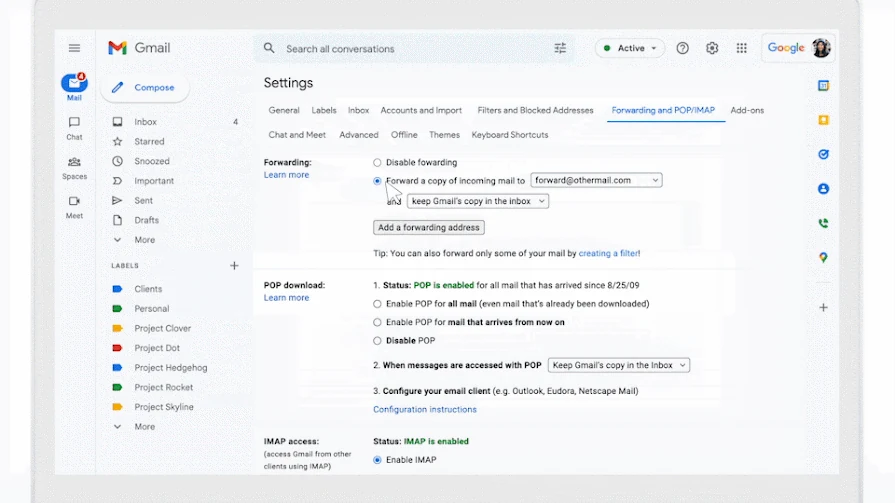Screen dimensions: 895x503
Task: Get add-ons with the plus icon
Action: [823, 308]
